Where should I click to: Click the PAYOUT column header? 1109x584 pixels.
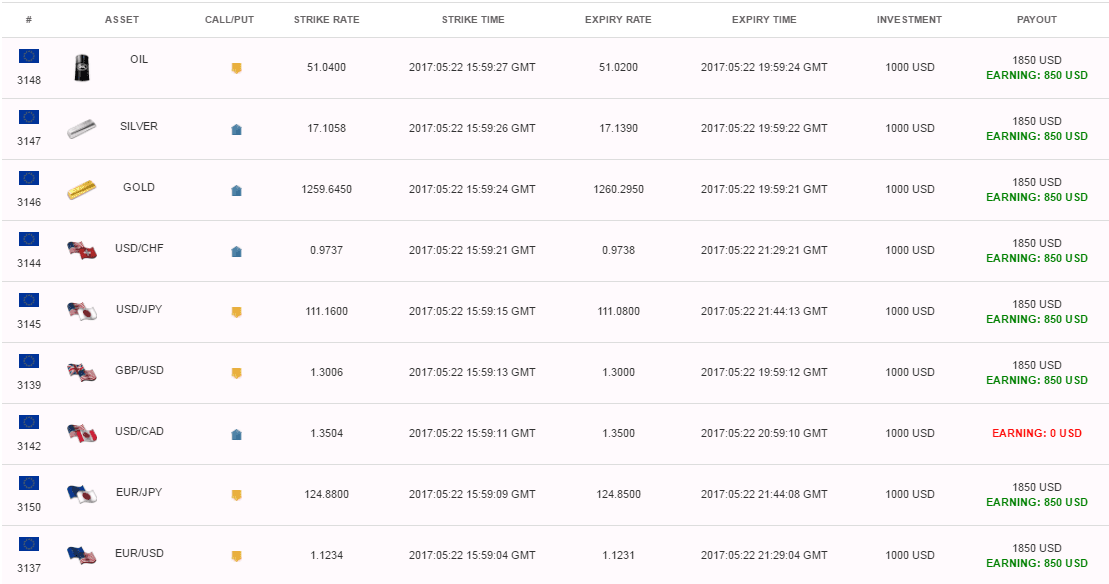point(1037,20)
